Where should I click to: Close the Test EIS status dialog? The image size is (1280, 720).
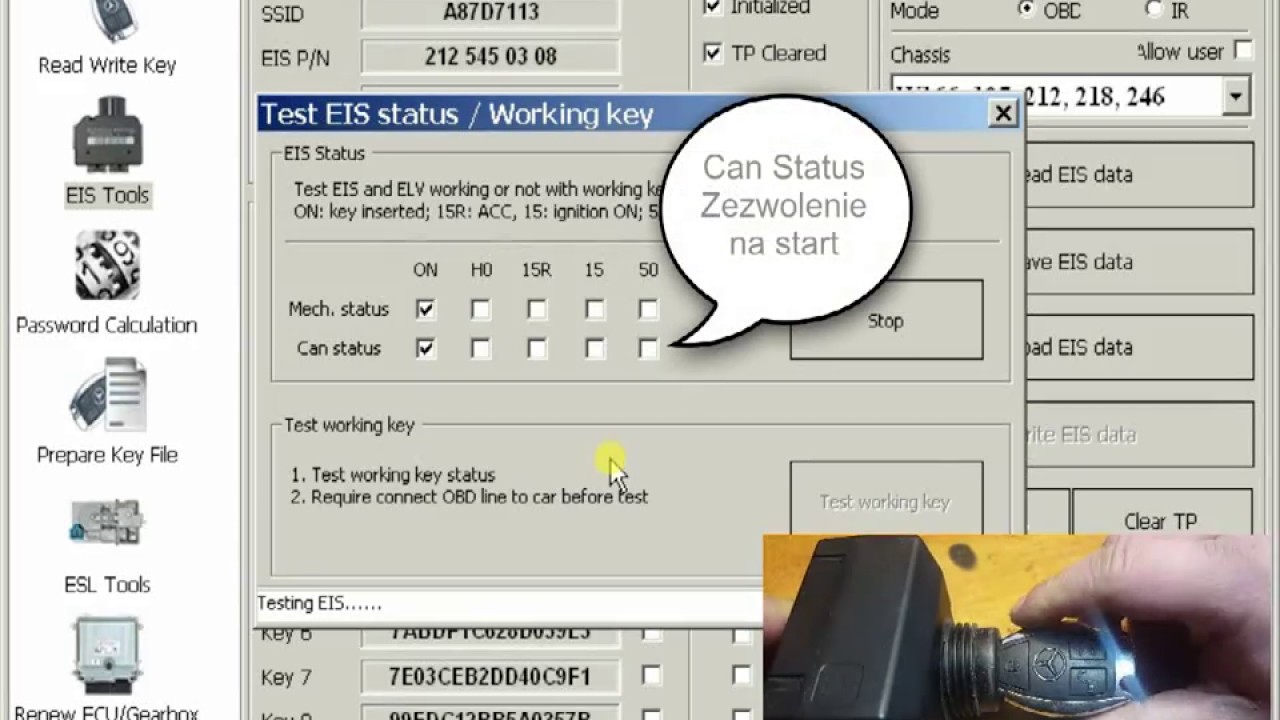[x=1003, y=114]
